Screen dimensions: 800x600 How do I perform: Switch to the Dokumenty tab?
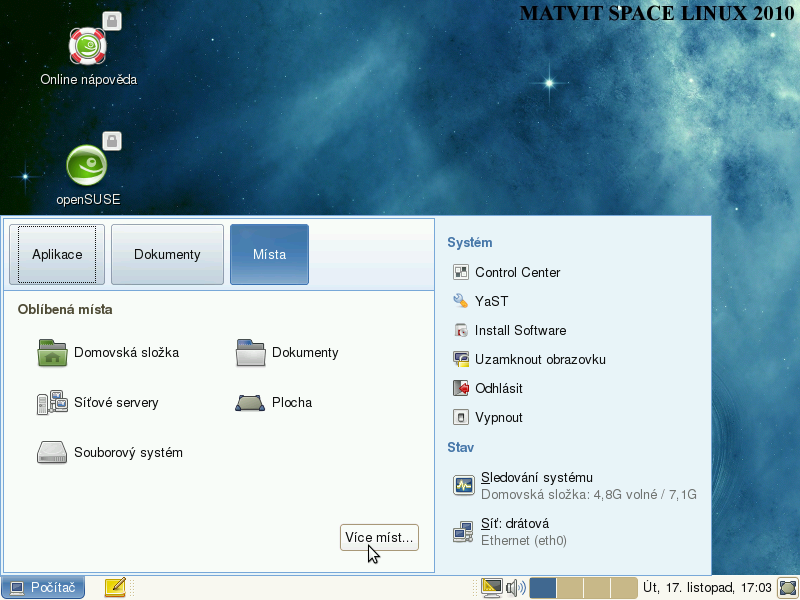click(167, 254)
